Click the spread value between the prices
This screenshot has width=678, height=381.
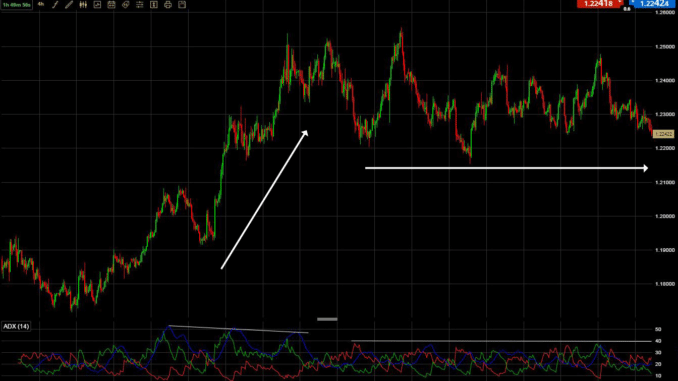pyautogui.click(x=627, y=9)
